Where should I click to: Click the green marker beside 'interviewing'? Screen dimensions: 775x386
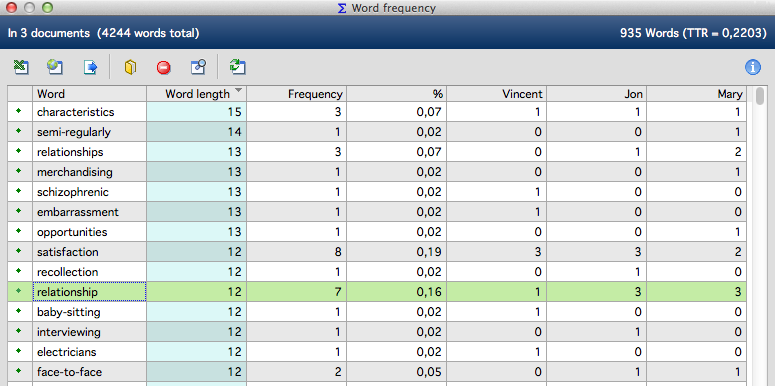pos(19,331)
